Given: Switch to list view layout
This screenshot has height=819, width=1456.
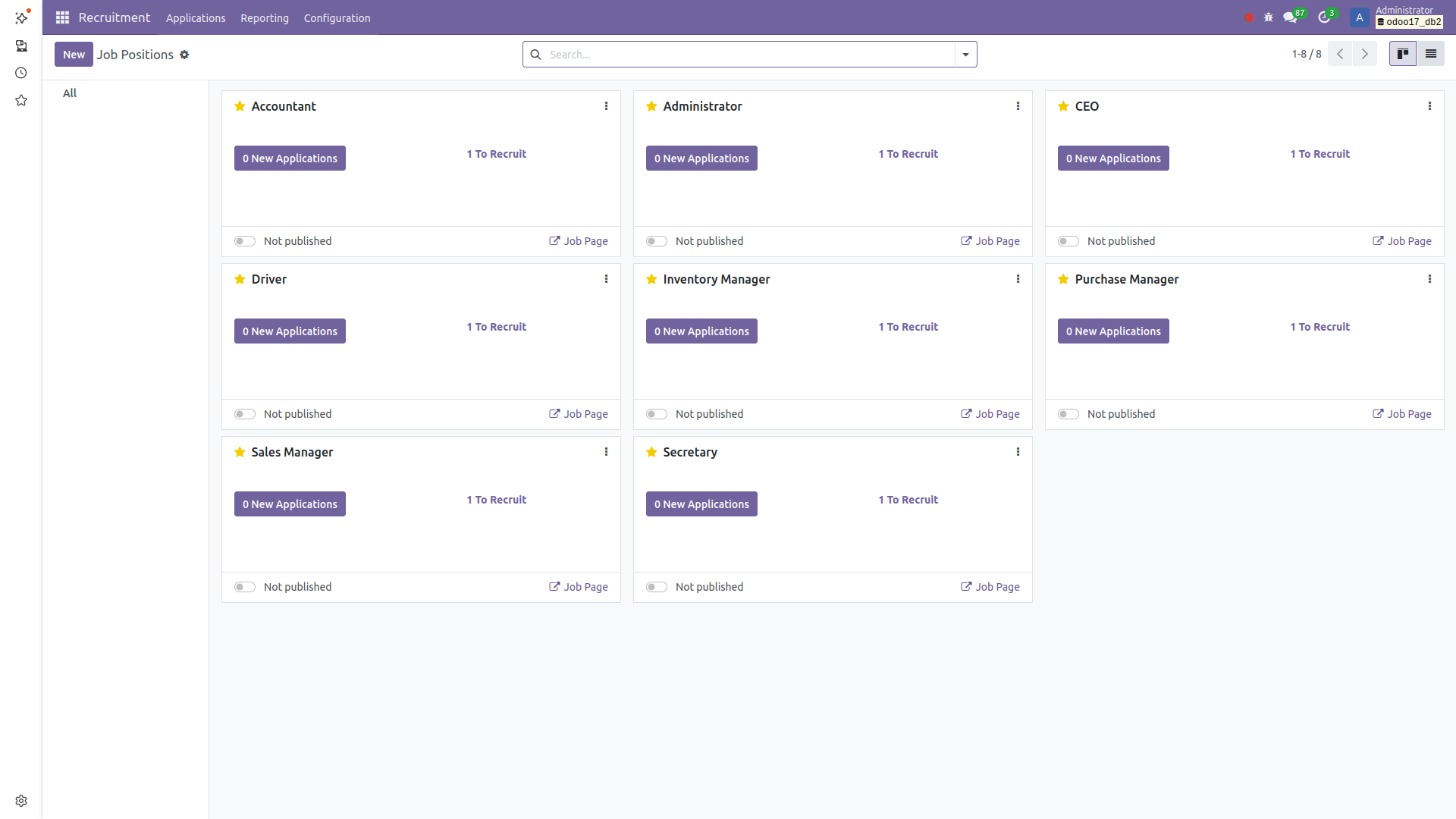Looking at the screenshot, I should click(x=1432, y=53).
